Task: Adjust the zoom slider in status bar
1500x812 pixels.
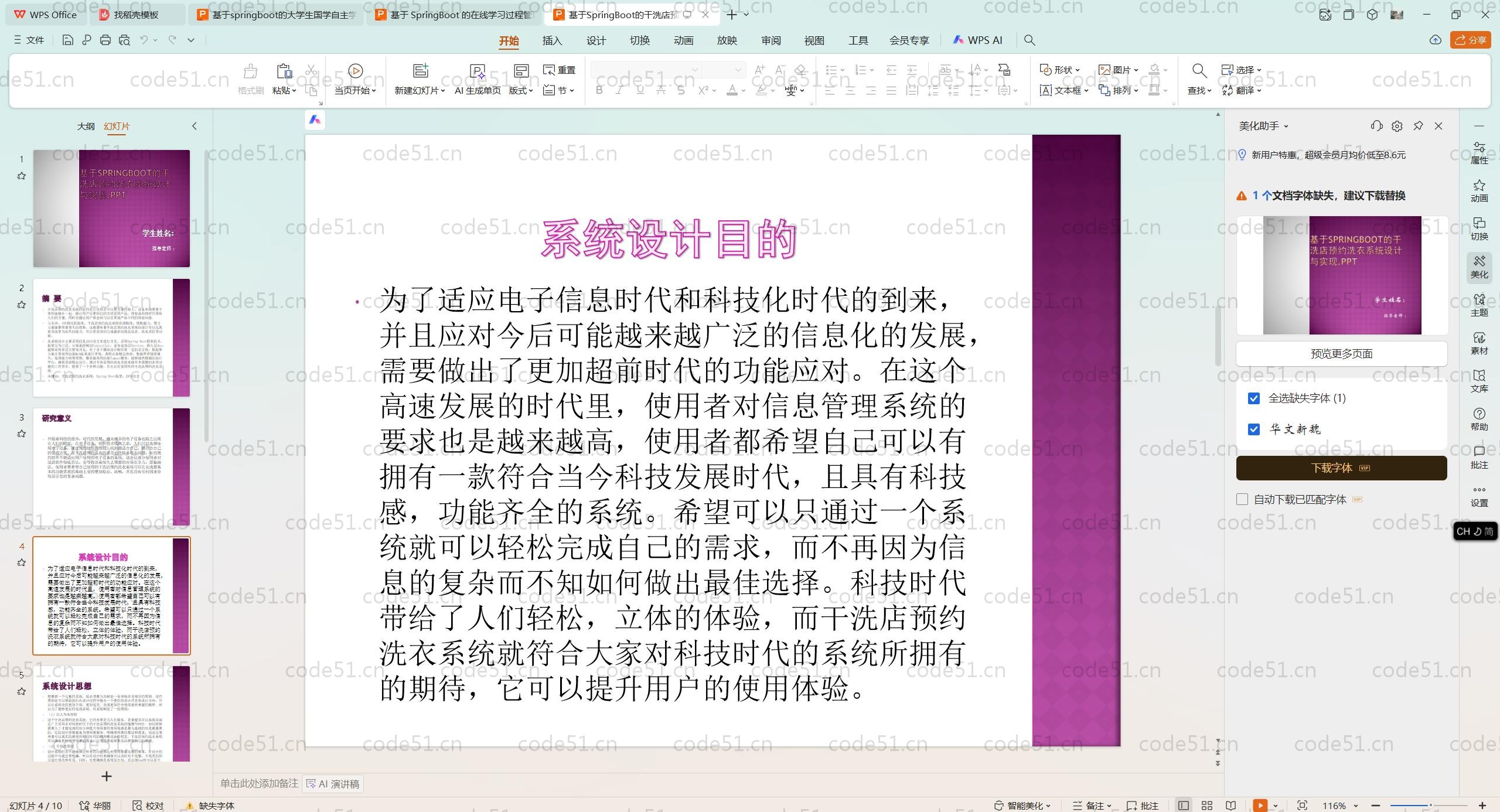Action: pos(1430,806)
